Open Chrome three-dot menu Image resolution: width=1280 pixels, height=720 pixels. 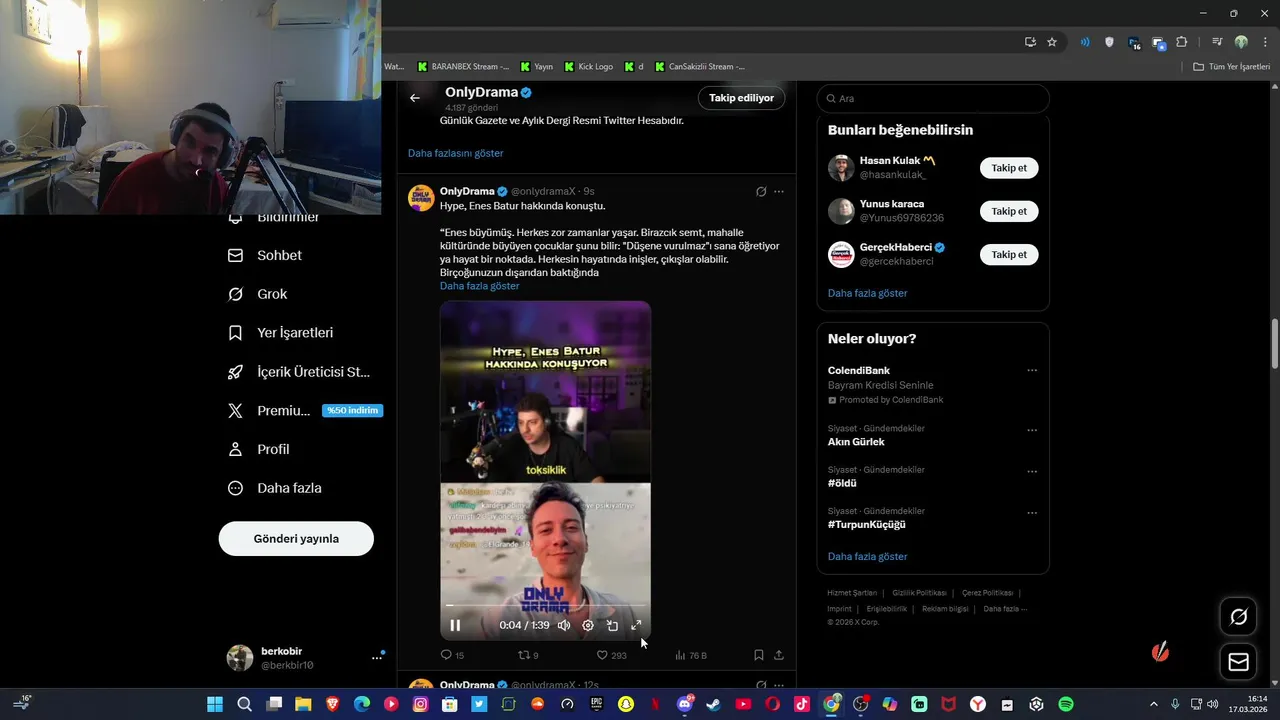tap(1265, 42)
